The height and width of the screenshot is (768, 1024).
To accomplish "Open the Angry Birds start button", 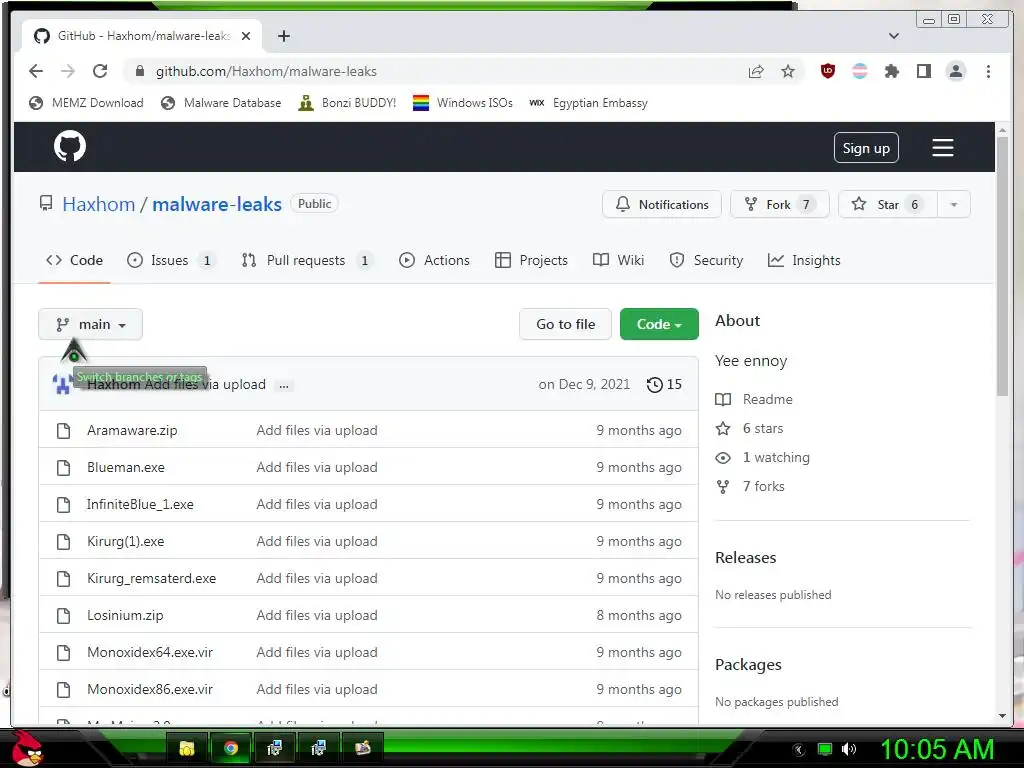I will 27,748.
